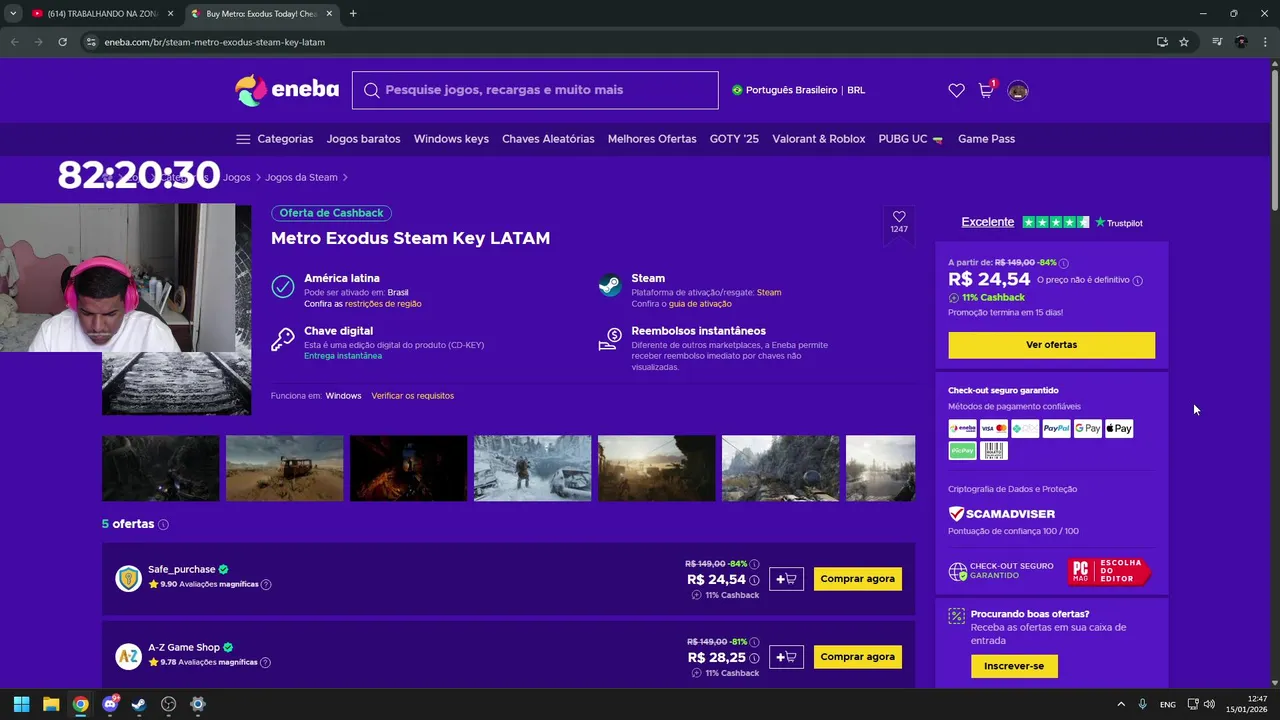The width and height of the screenshot is (1280, 720).
Task: Open the A-Z Game Shop seller logo
Action: coord(128,656)
